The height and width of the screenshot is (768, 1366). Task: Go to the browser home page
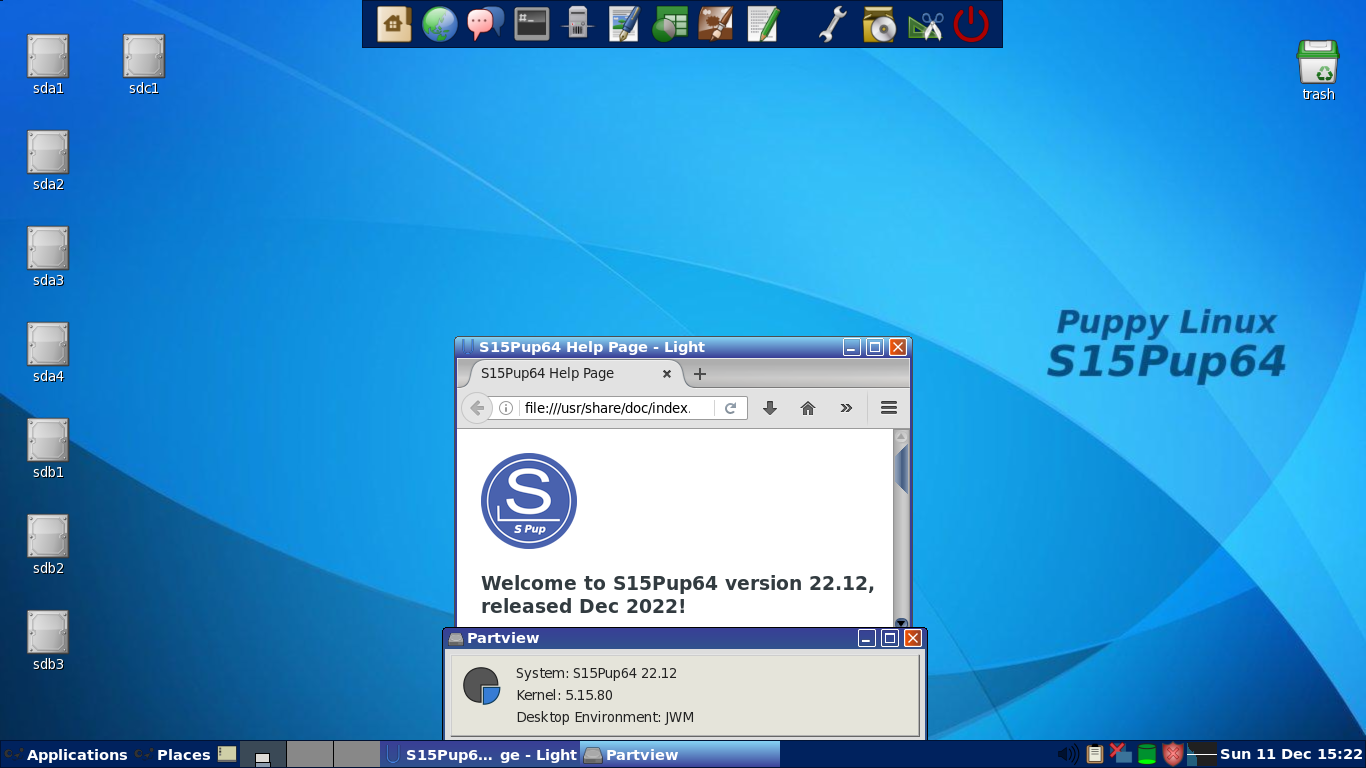coord(808,408)
